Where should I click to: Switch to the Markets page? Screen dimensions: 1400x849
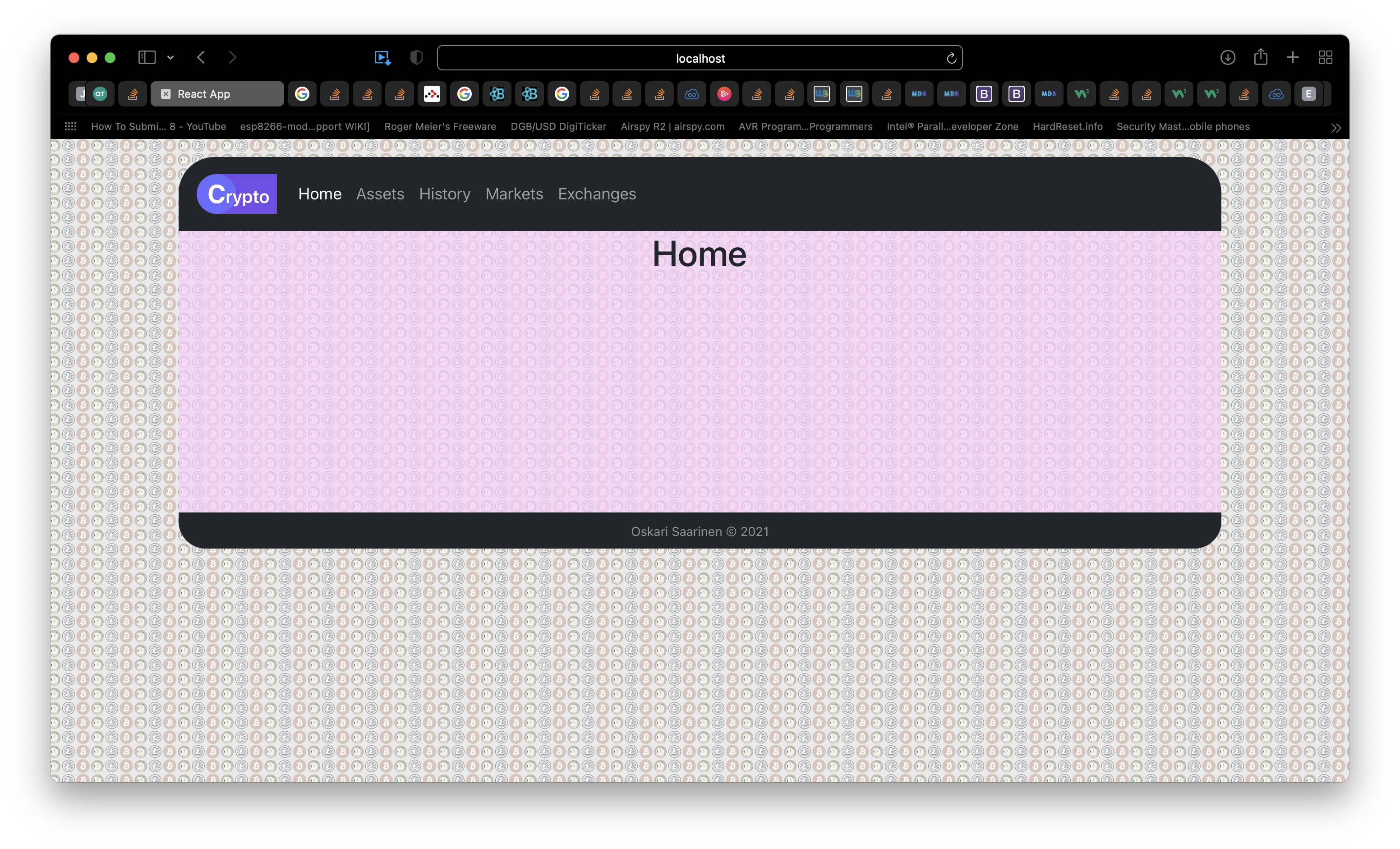point(514,194)
